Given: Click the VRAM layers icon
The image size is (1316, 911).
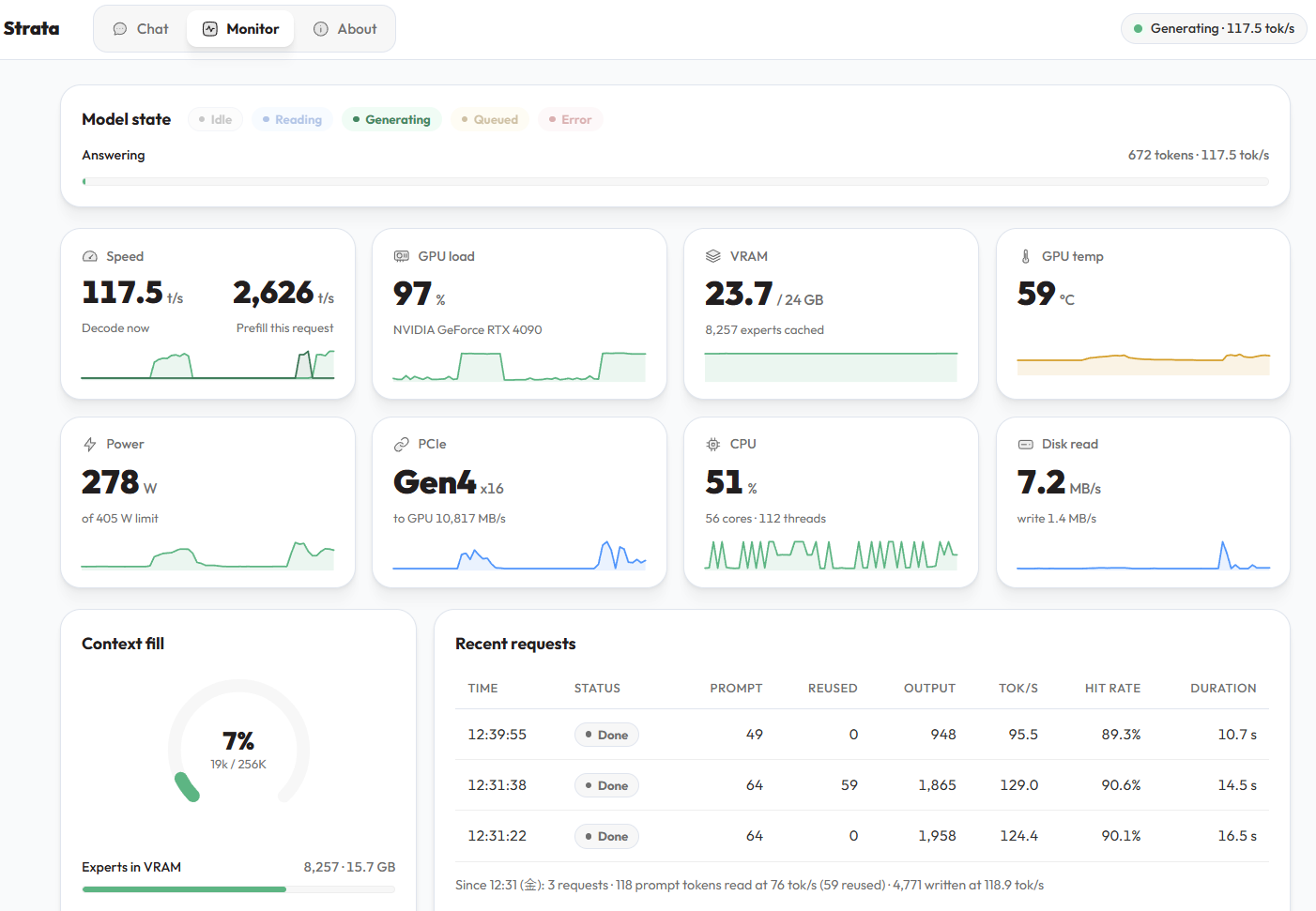Looking at the screenshot, I should click(713, 256).
